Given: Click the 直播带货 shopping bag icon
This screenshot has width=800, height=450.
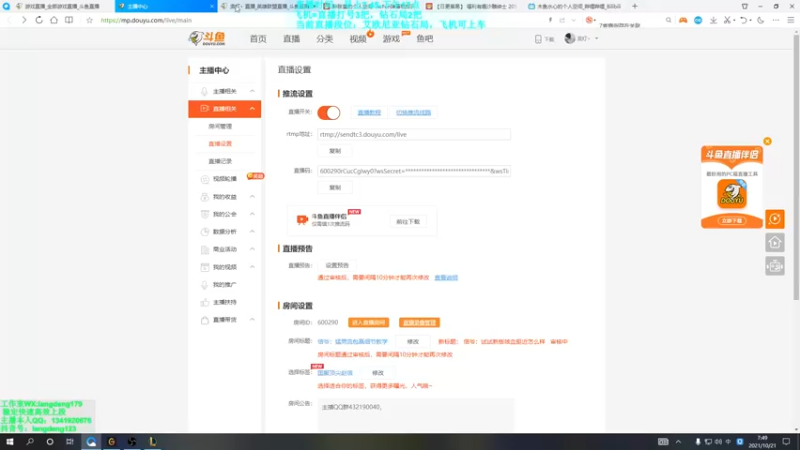Looking at the screenshot, I should 205,320.
